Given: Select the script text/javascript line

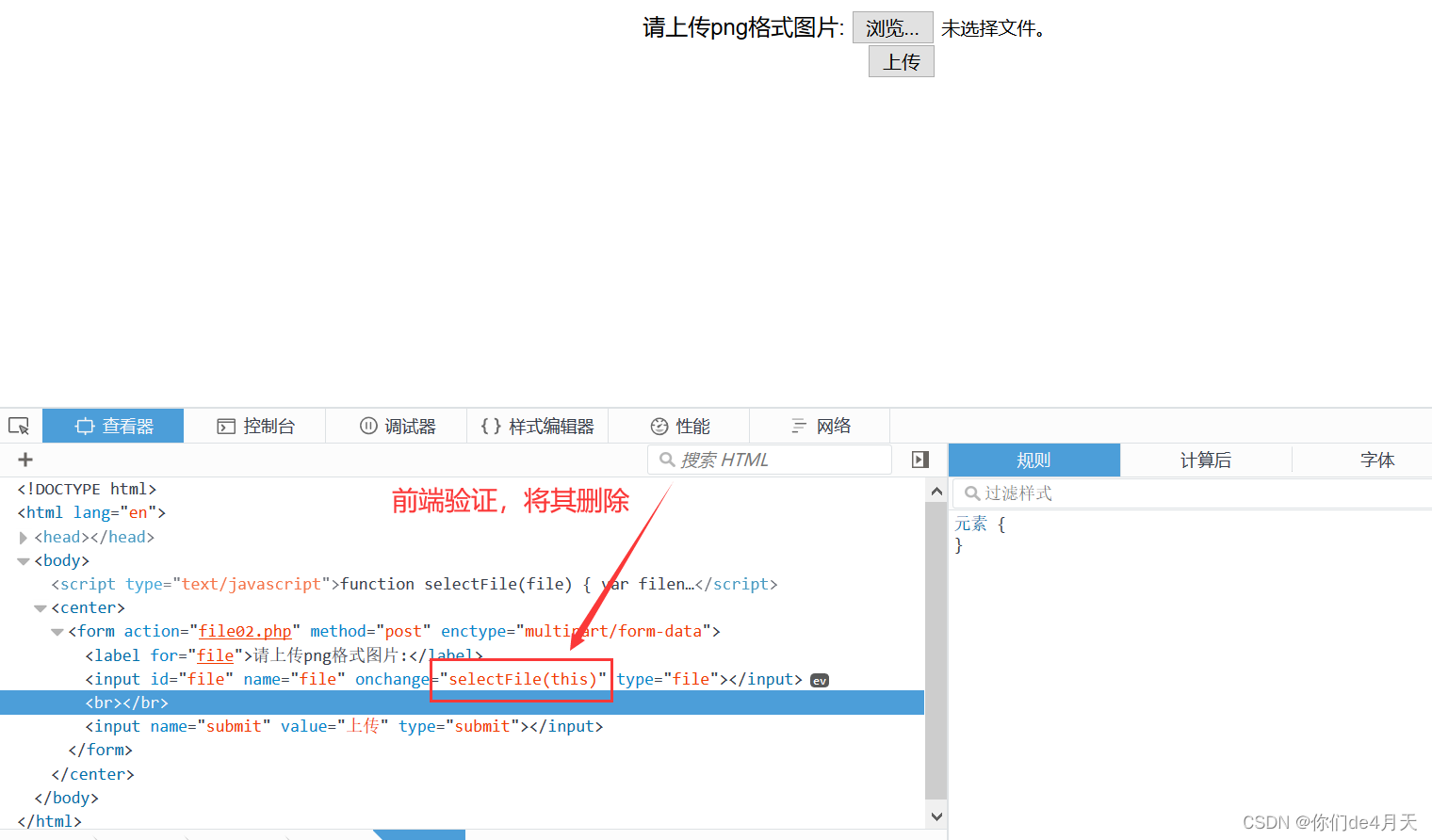Looking at the screenshot, I should [x=415, y=584].
